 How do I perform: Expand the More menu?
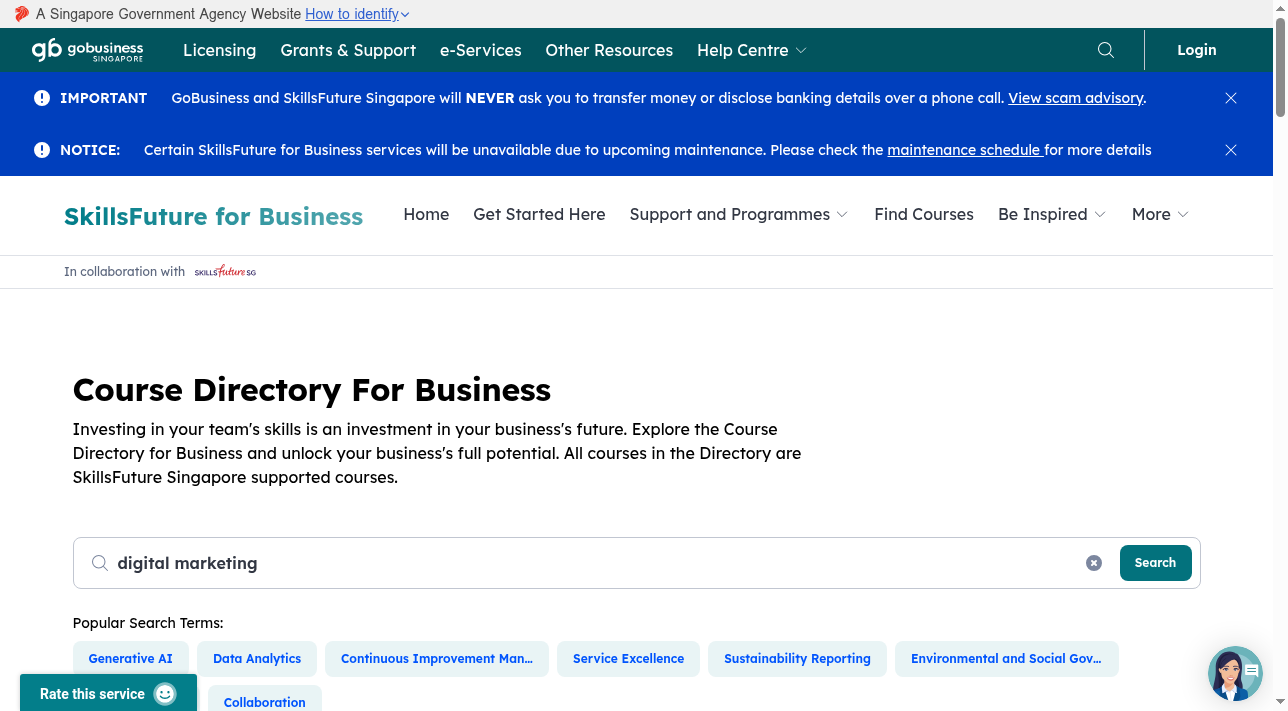[x=1161, y=214]
